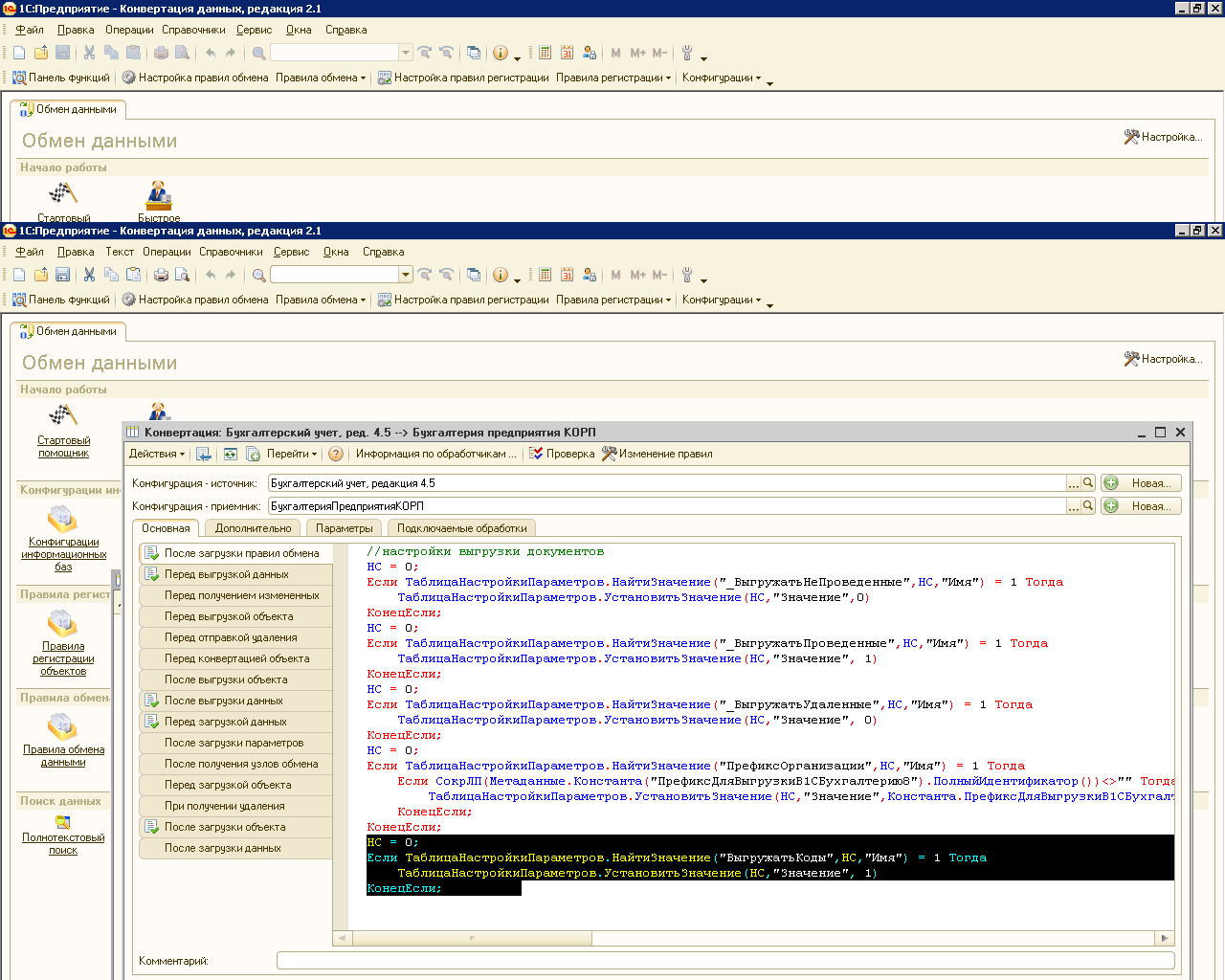Screen dimensions: 1225x980
Task: Click Панель функций in front window
Action: pos(61,300)
